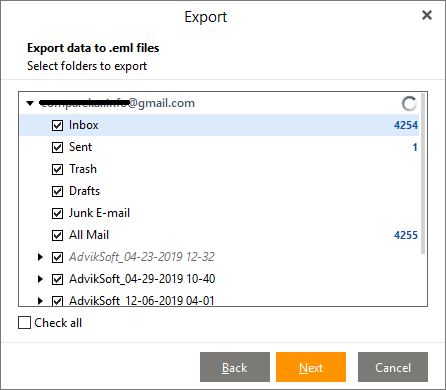Uncheck the Drafts folder checkbox

coord(57,191)
